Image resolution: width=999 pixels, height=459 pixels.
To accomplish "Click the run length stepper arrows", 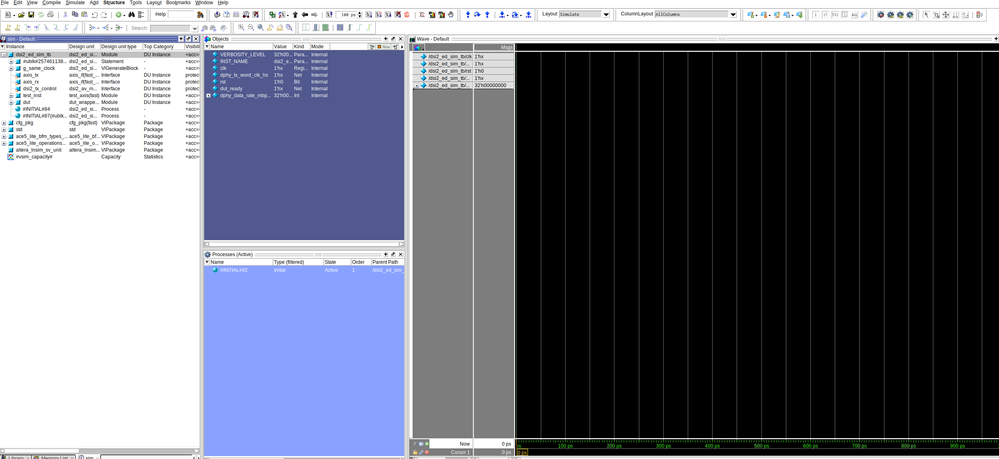I will (x=360, y=14).
